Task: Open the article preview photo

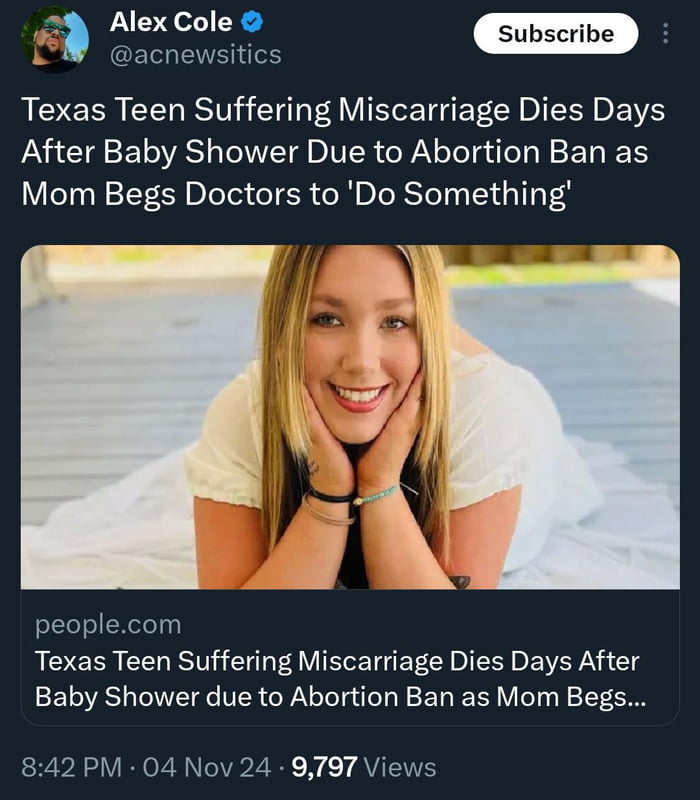Action: (x=350, y=417)
